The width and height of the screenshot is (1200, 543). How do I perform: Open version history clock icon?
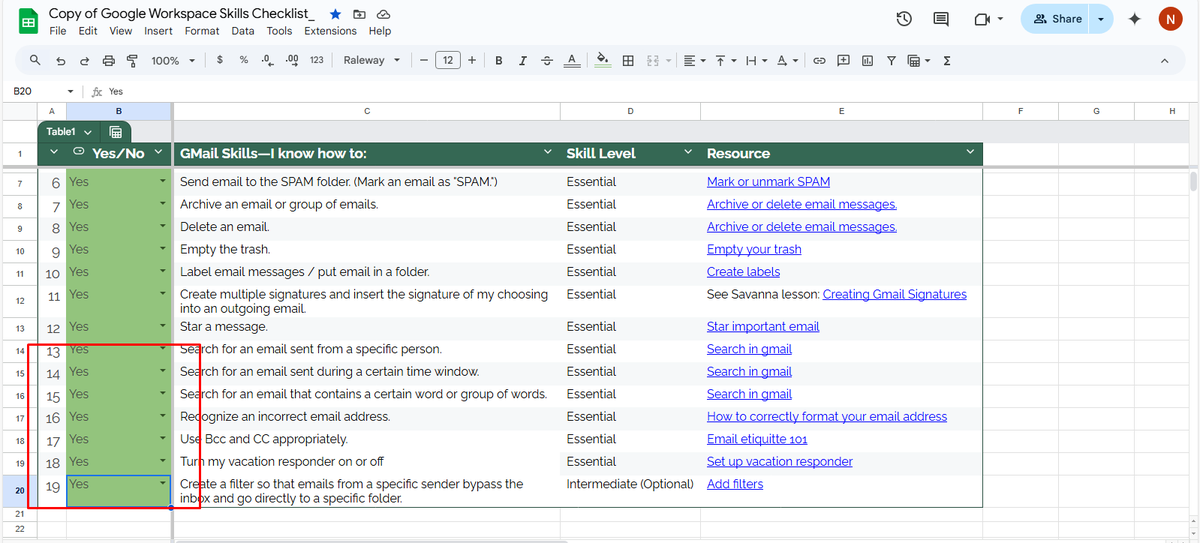[904, 19]
